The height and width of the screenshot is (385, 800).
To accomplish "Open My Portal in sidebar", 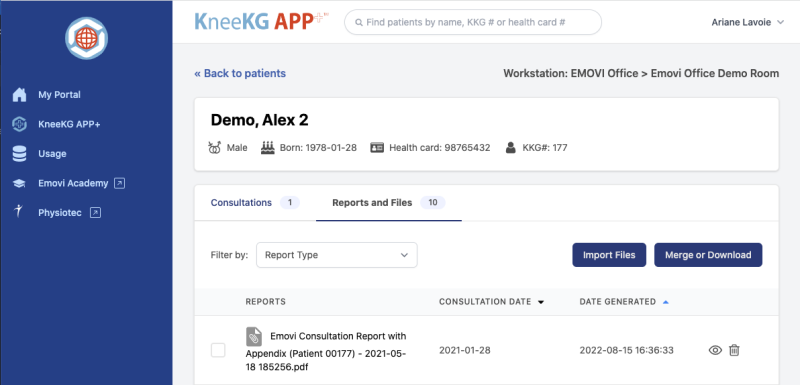I will point(59,95).
